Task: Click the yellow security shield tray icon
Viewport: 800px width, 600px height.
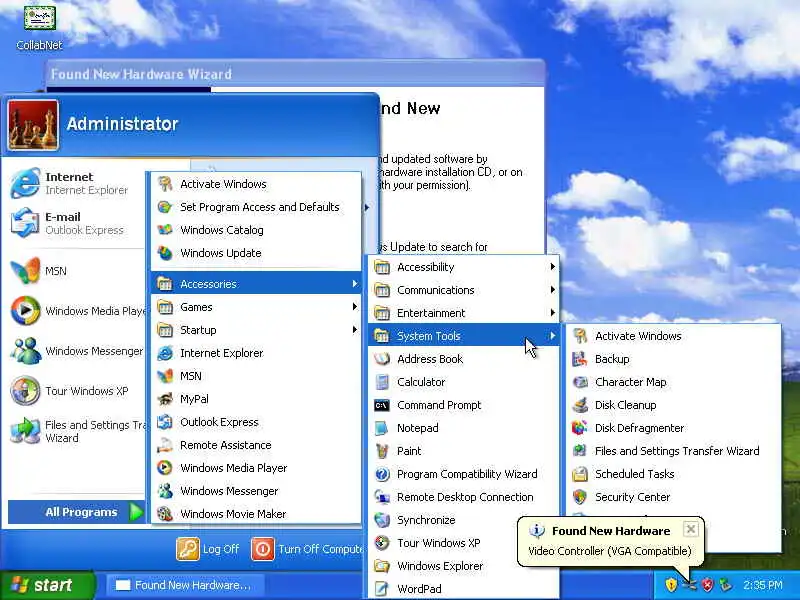Action: tap(671, 585)
